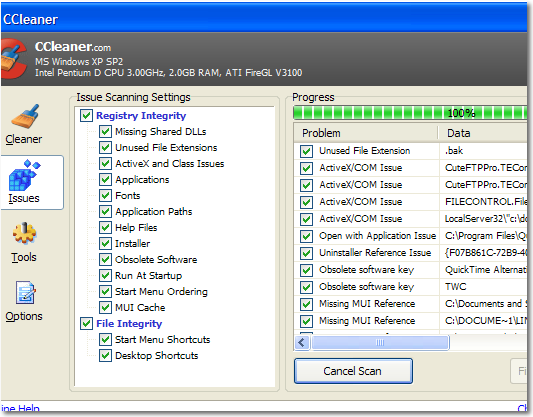The width and height of the screenshot is (533, 417).
Task: Disable the Fonts scan option
Action: click(x=105, y=195)
